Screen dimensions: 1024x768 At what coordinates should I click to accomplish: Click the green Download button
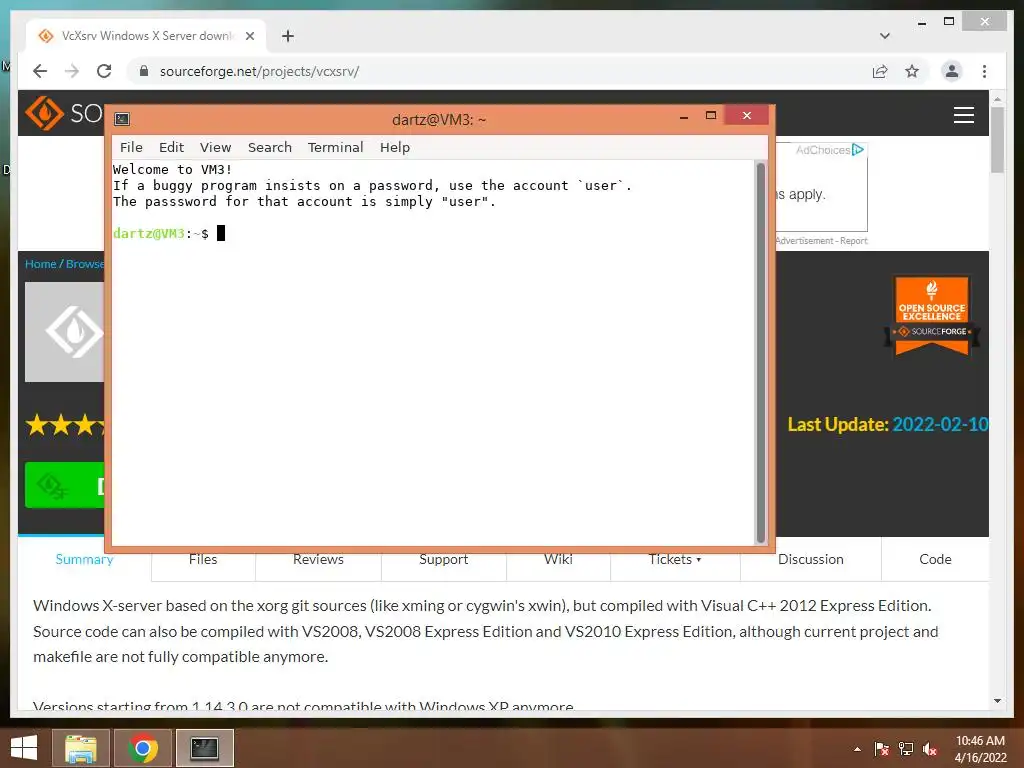click(x=65, y=485)
